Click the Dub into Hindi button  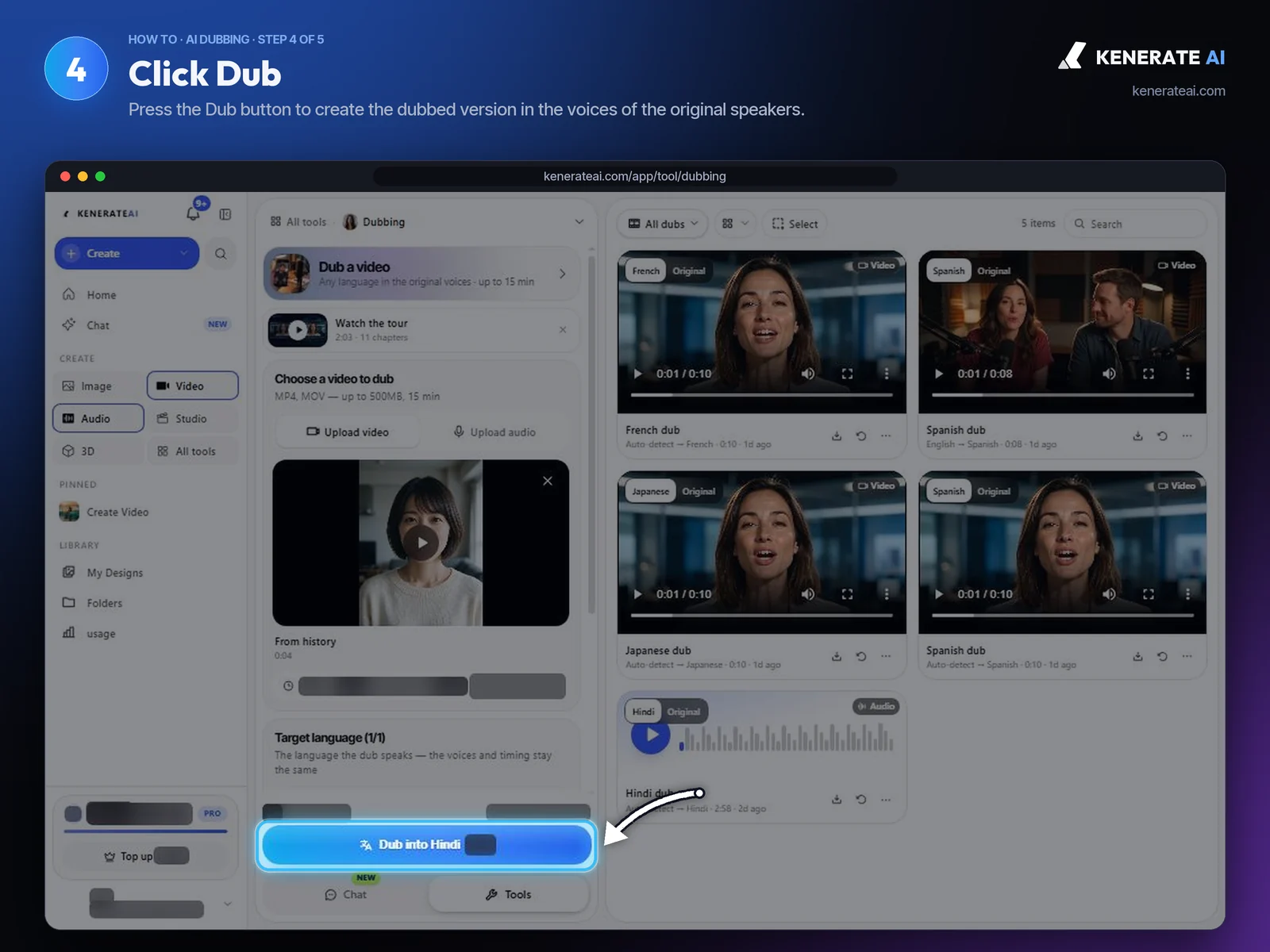point(427,845)
